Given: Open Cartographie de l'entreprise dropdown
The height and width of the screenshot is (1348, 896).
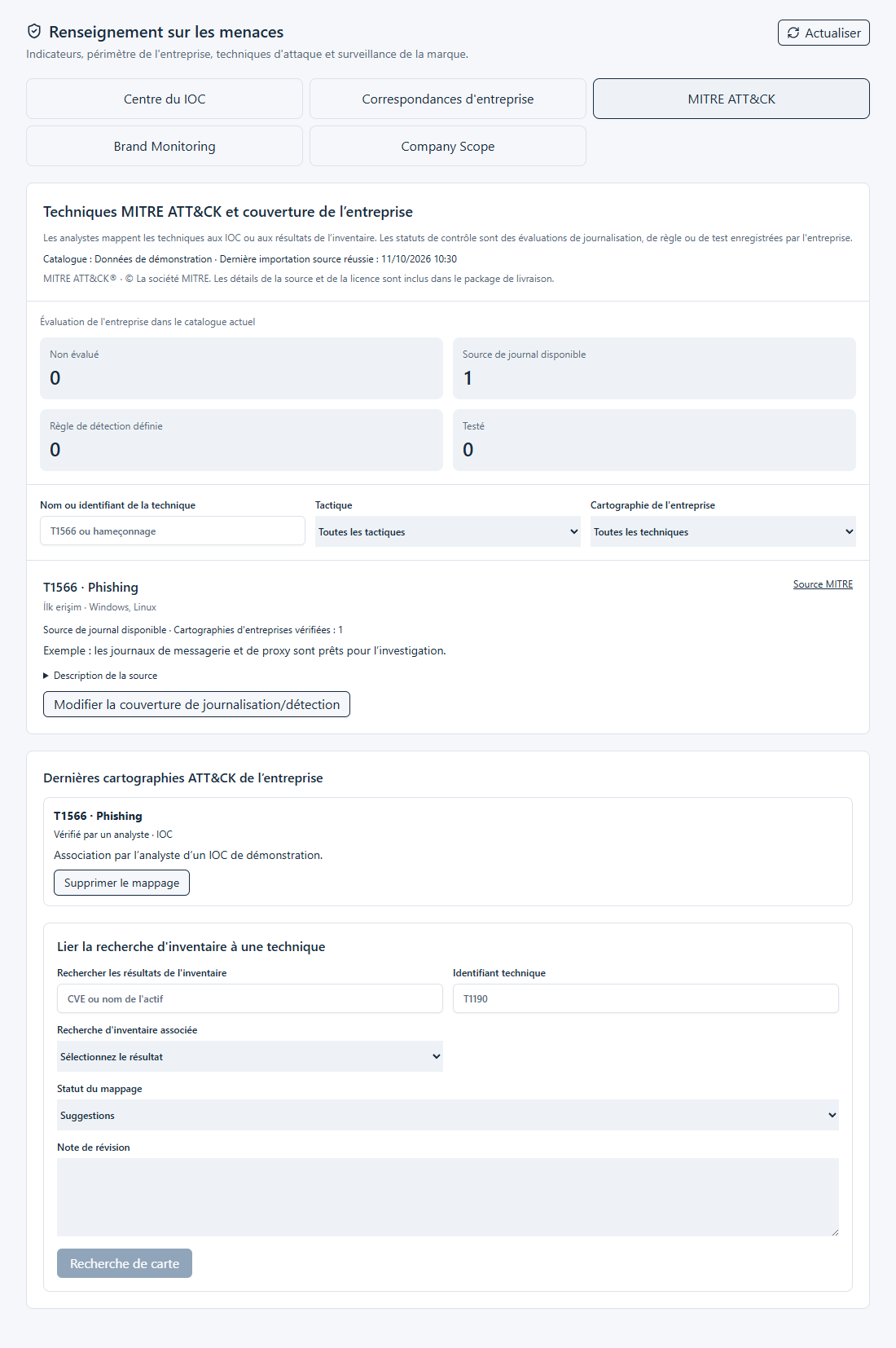Looking at the screenshot, I should point(723,531).
